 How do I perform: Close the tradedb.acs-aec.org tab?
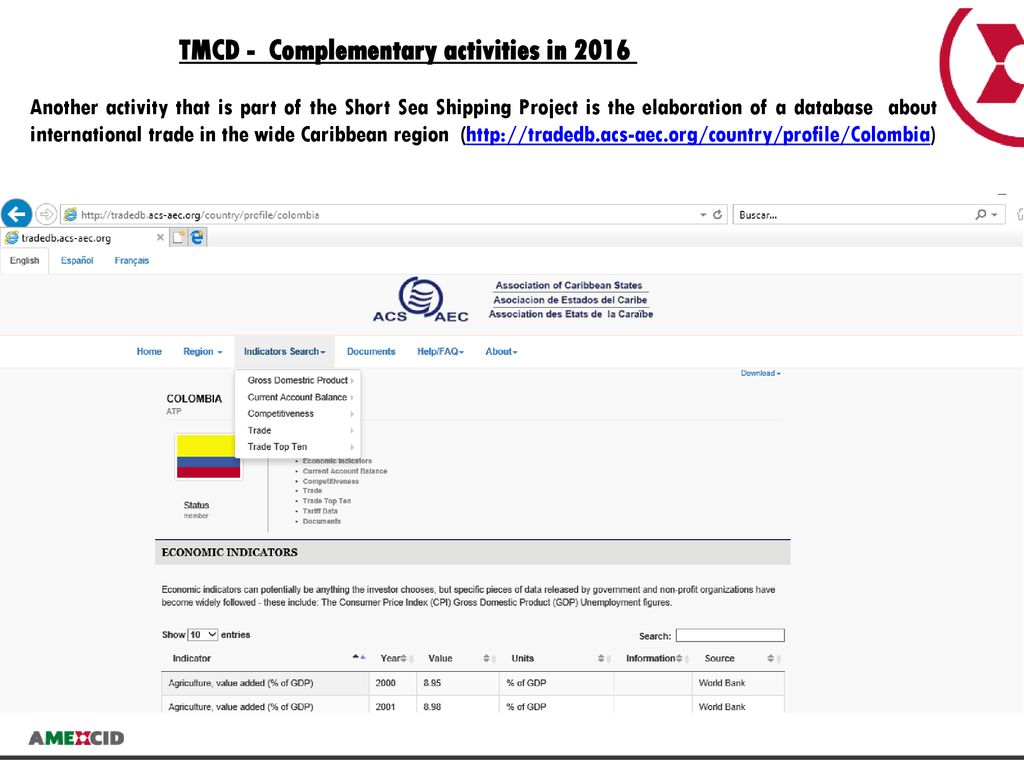click(x=160, y=237)
